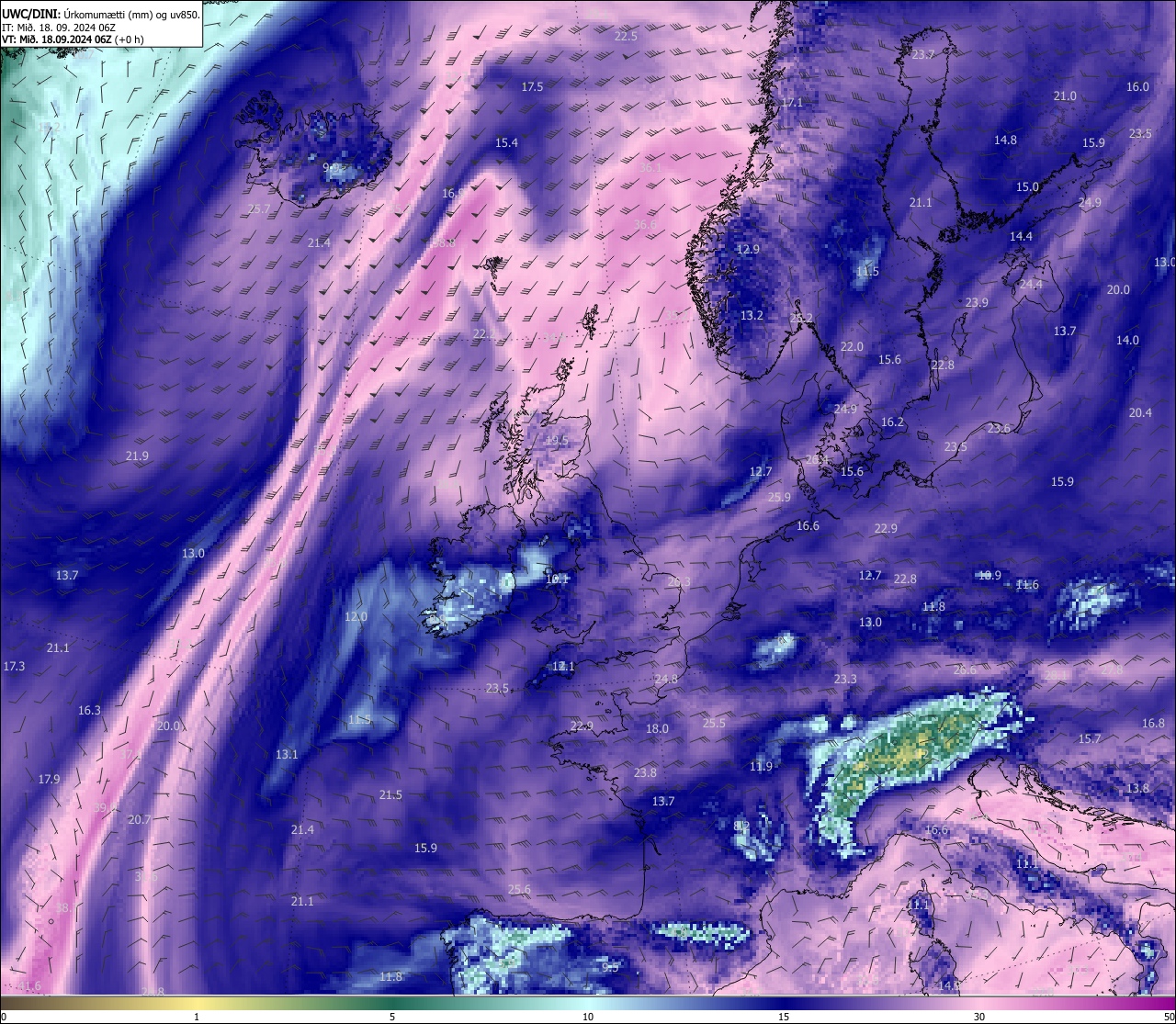Viewport: 1176px width, 1024px height.
Task: Click the 25.9 value on the map
Action: (x=779, y=498)
